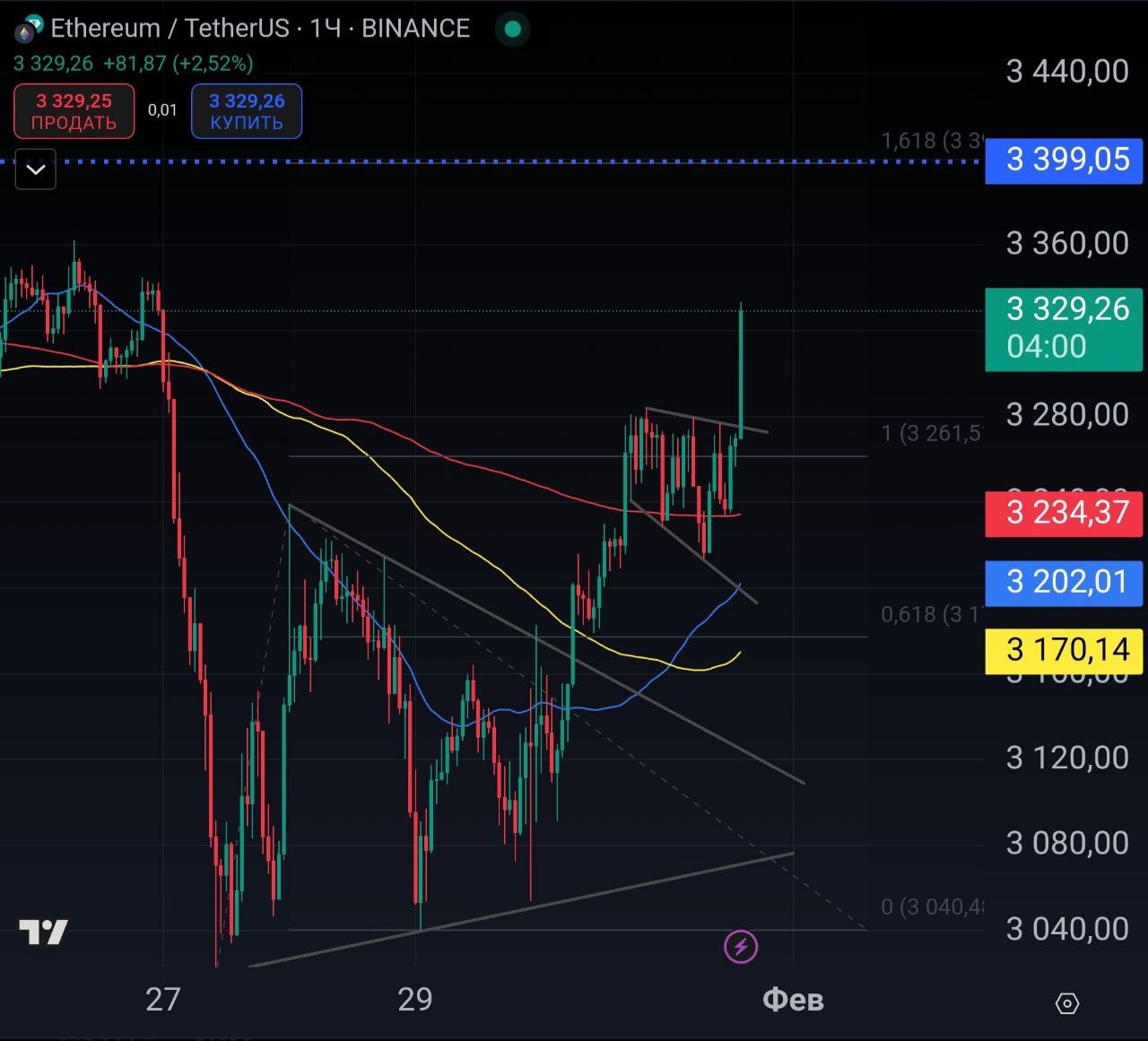Viewport: 1148px width, 1041px height.
Task: Click the spread value 0,01
Action: point(162,110)
